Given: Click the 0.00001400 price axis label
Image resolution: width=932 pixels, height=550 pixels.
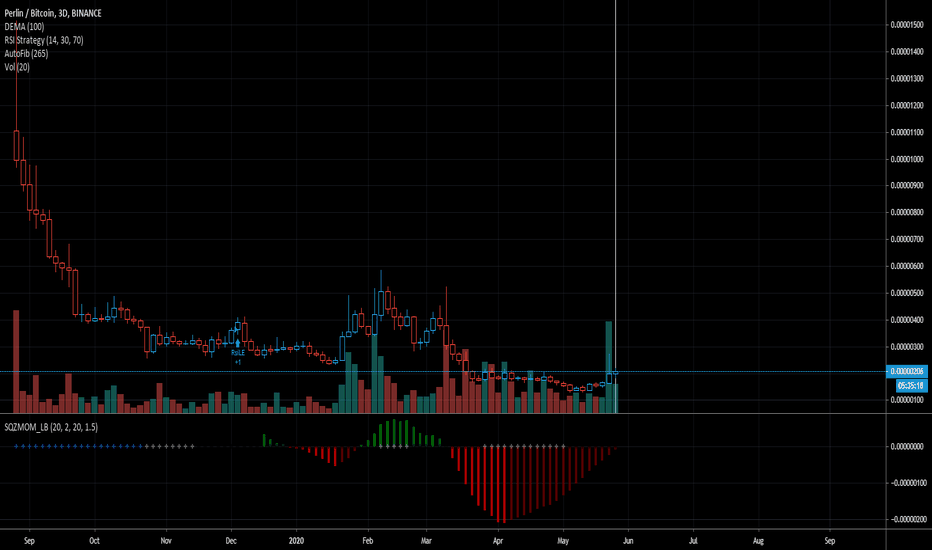Looking at the screenshot, I should click(x=907, y=52).
